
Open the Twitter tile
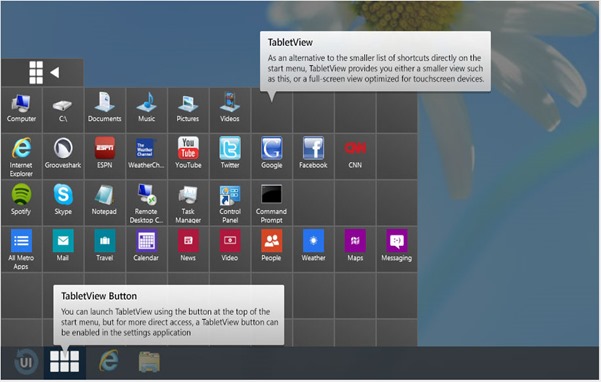pos(230,156)
